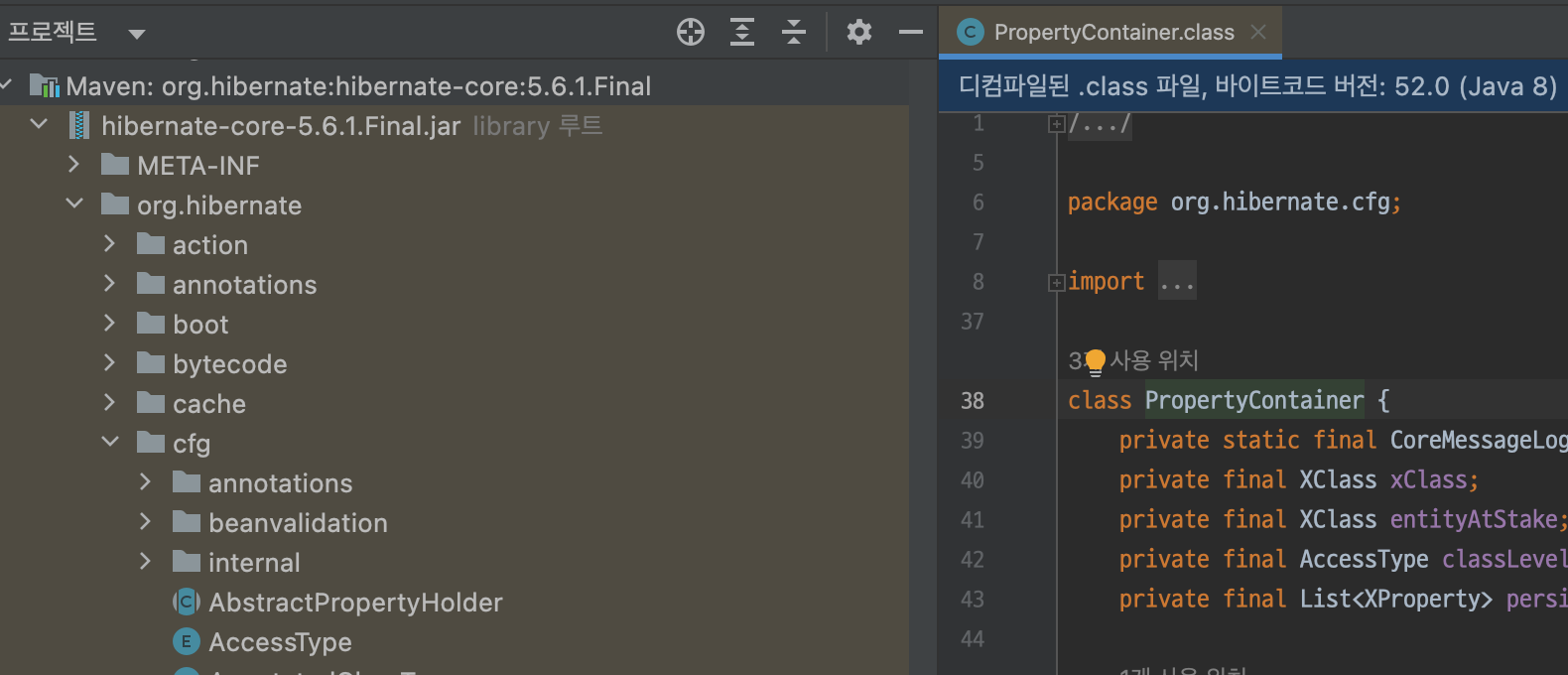Expand the action package chevron
This screenshot has height=675, width=1568.
[x=109, y=244]
